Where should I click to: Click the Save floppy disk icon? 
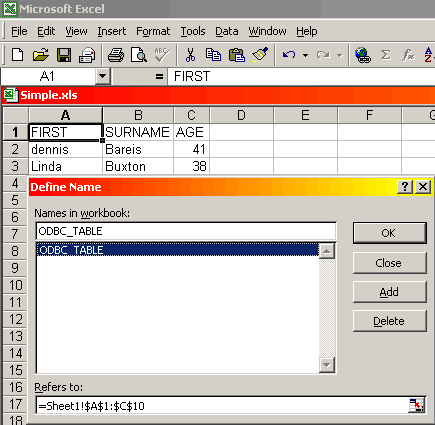coord(64,55)
